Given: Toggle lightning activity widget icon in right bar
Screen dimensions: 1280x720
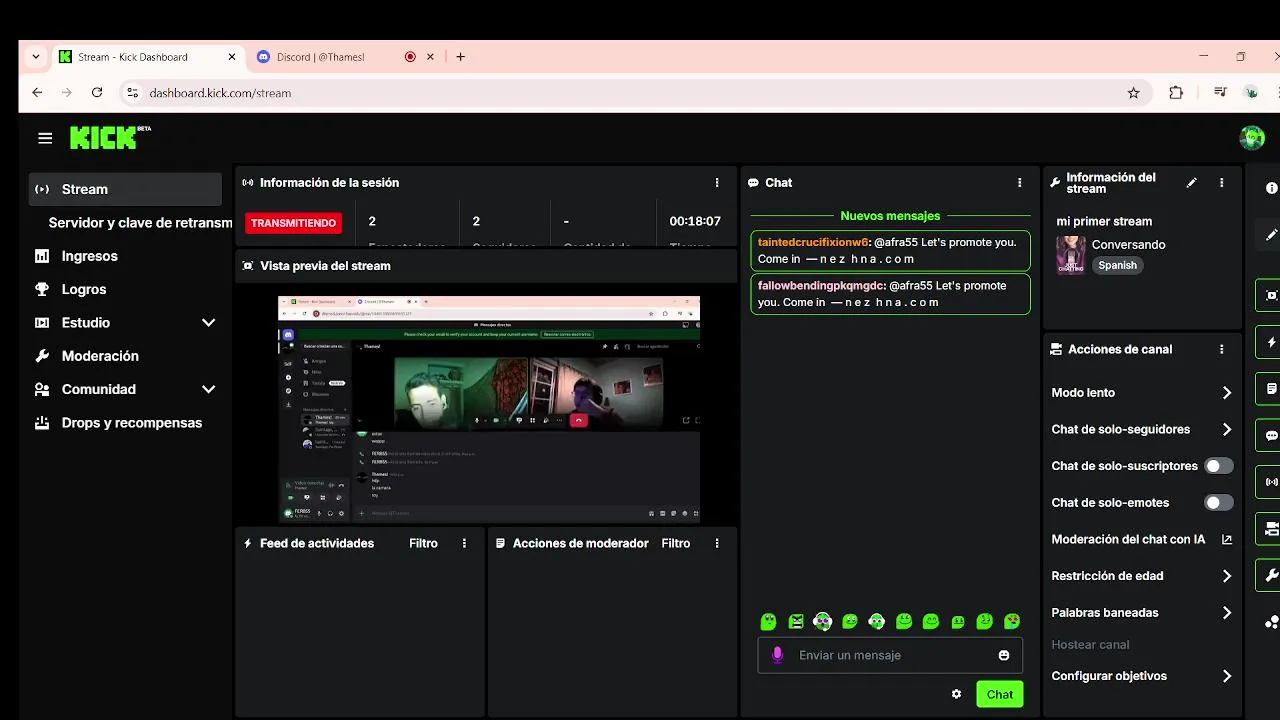Looking at the screenshot, I should (x=1270, y=342).
